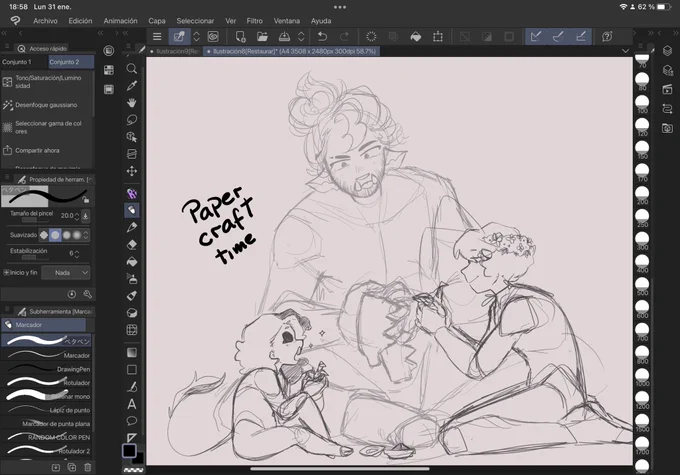
Task: Toggle the third snap to grid button
Action: point(581,37)
